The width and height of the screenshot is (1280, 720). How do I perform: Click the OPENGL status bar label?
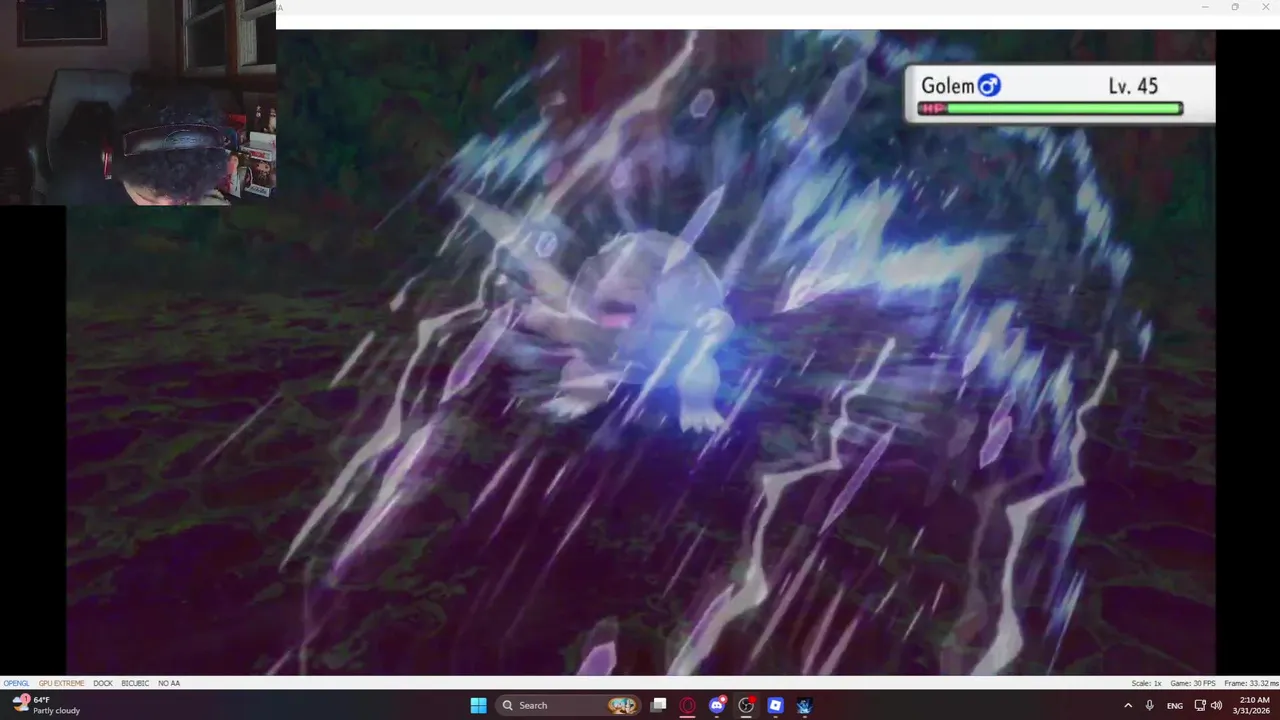click(16, 683)
